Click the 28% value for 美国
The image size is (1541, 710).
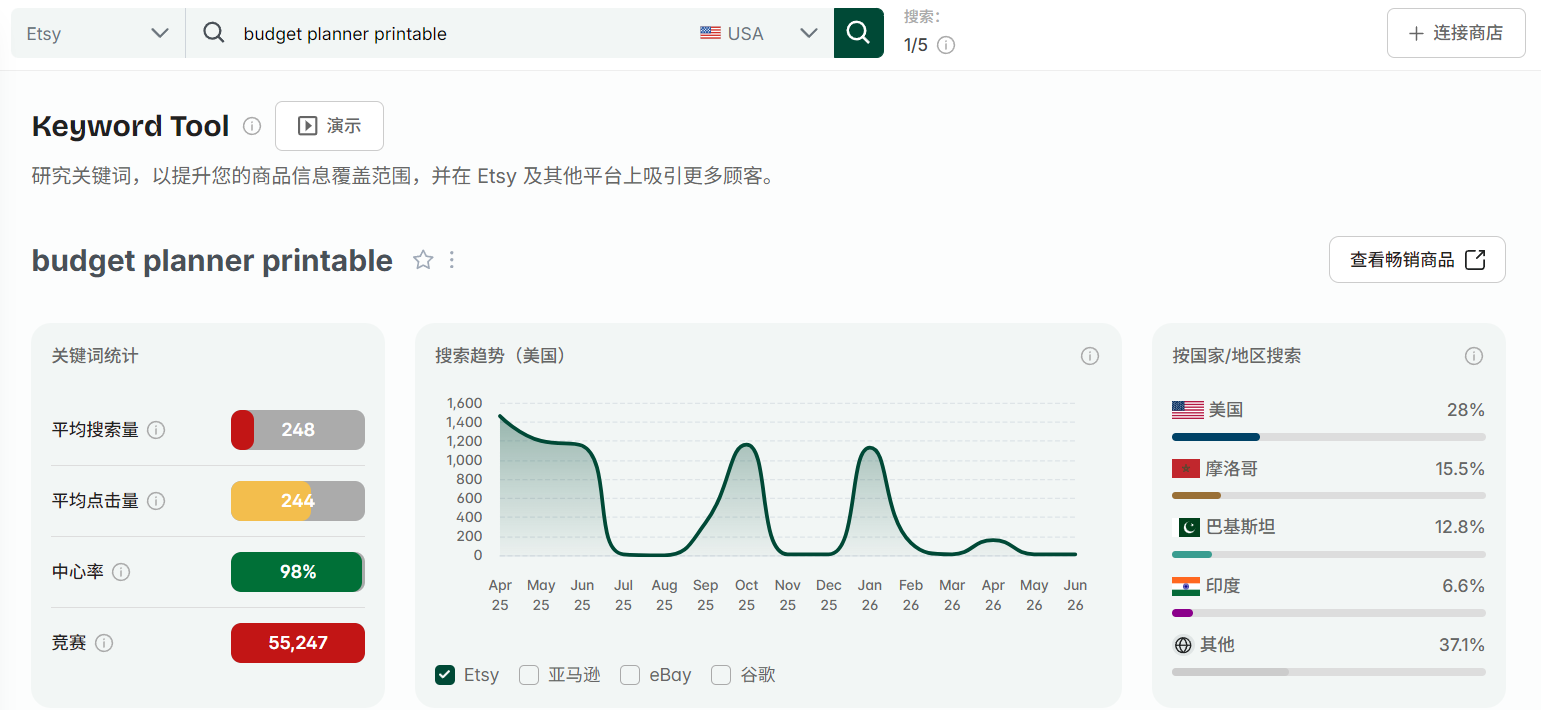pyautogui.click(x=1466, y=410)
